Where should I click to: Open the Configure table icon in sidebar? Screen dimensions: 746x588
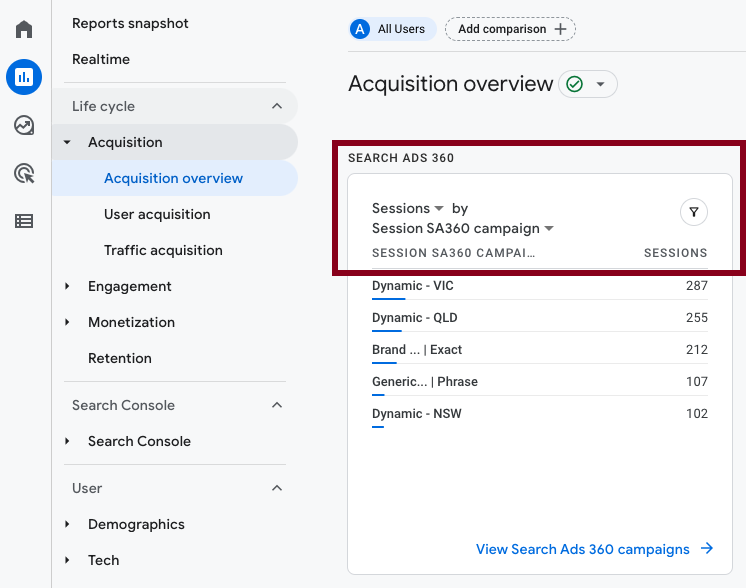[x=24, y=221]
